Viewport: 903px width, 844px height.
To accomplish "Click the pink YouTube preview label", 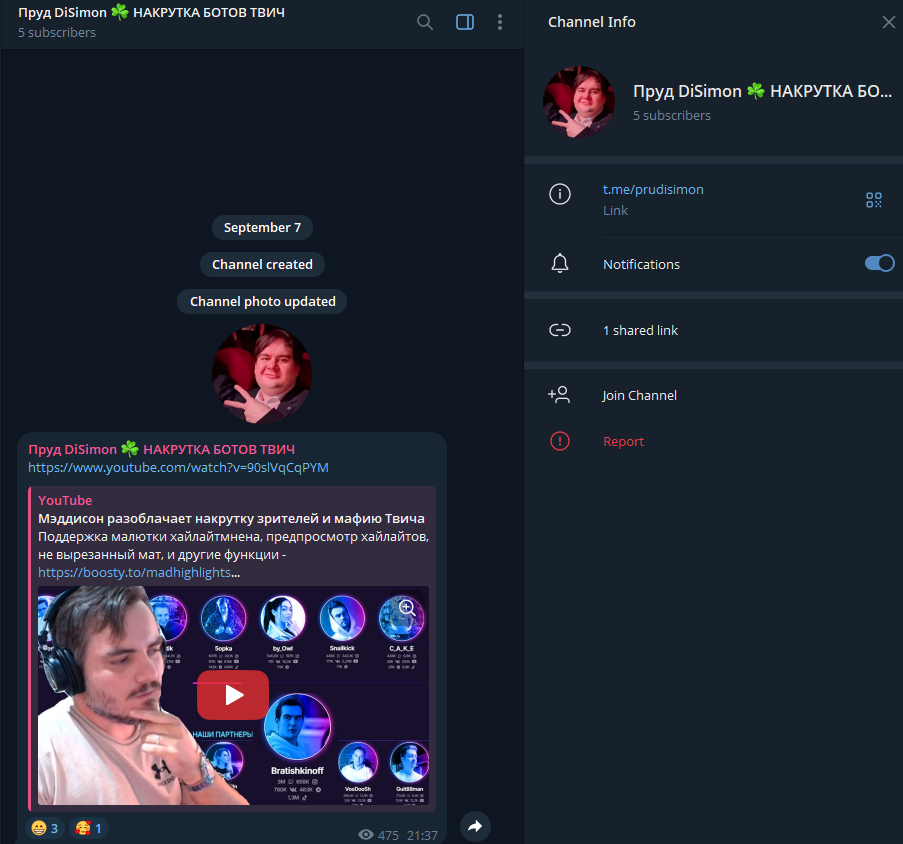I will click(x=65, y=500).
